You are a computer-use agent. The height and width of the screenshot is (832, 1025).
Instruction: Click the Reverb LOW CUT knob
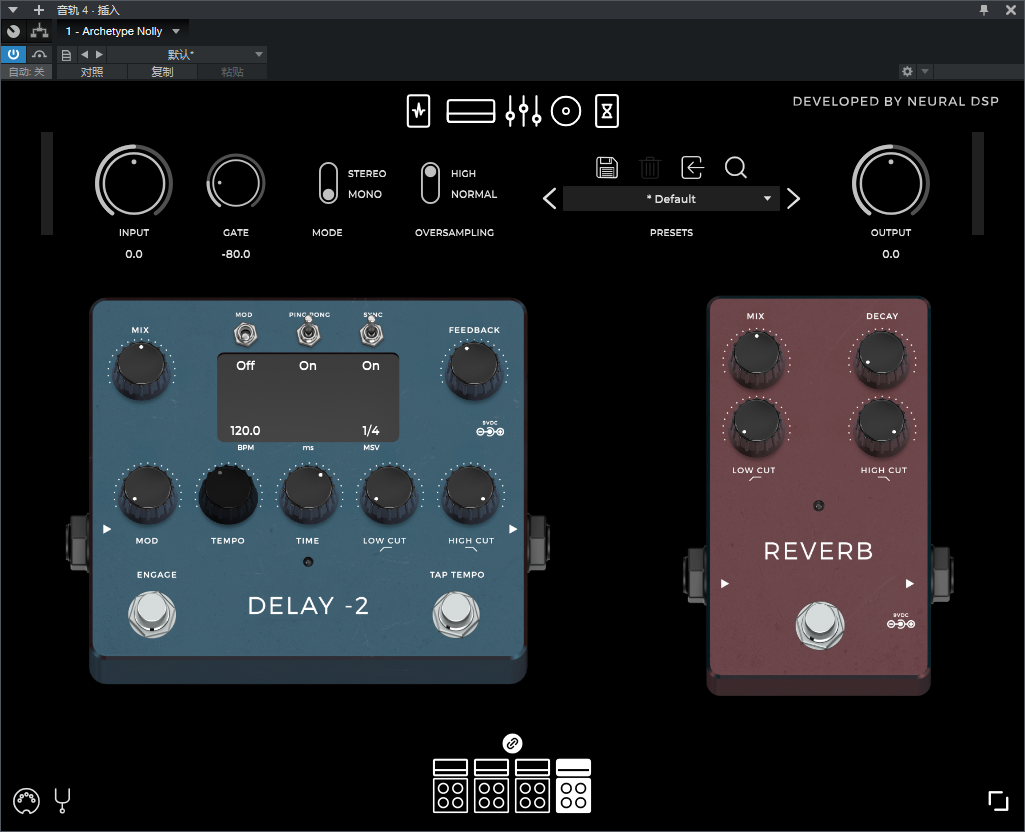pyautogui.click(x=756, y=427)
